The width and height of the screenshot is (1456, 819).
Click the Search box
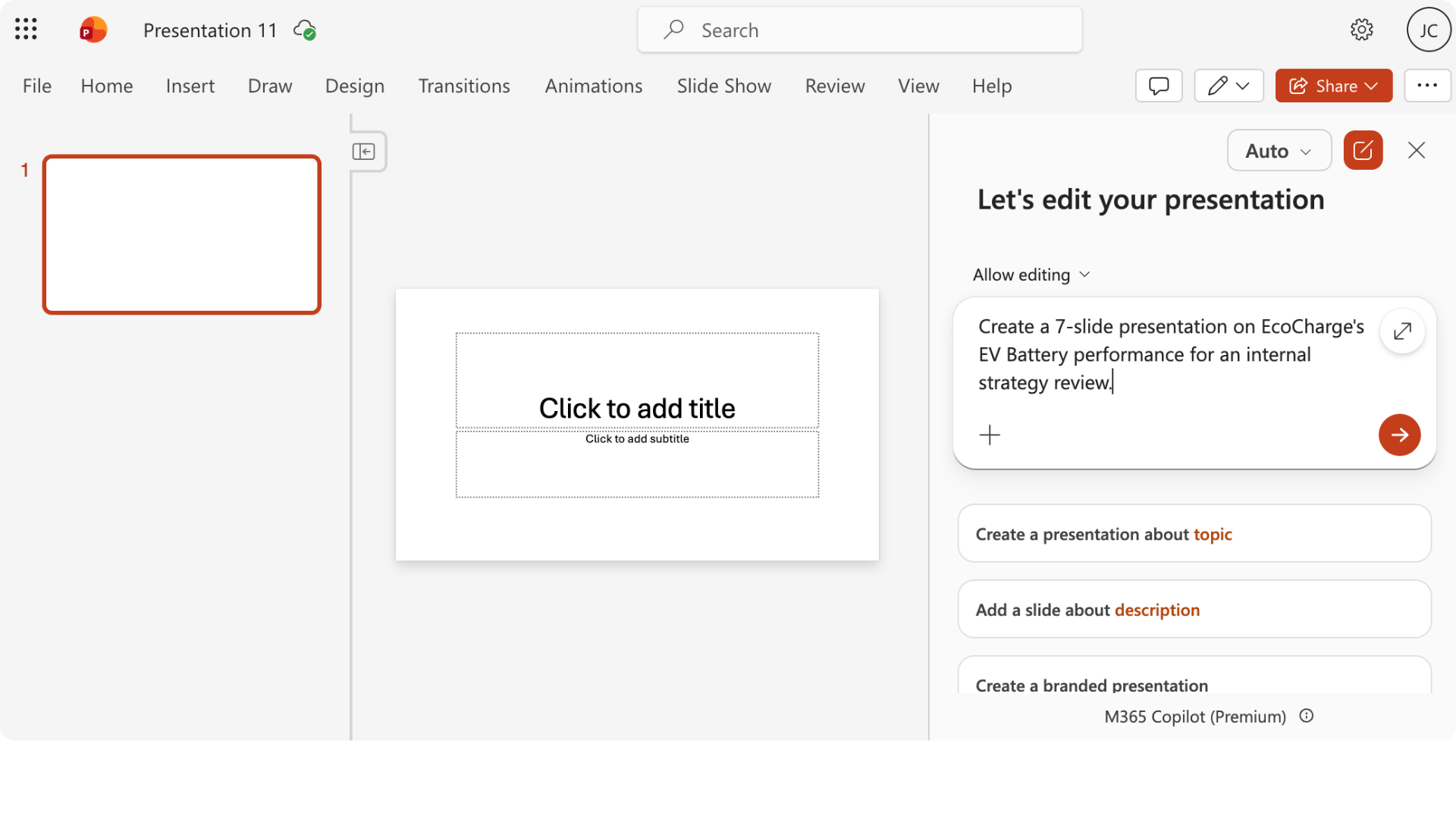pyautogui.click(x=860, y=30)
